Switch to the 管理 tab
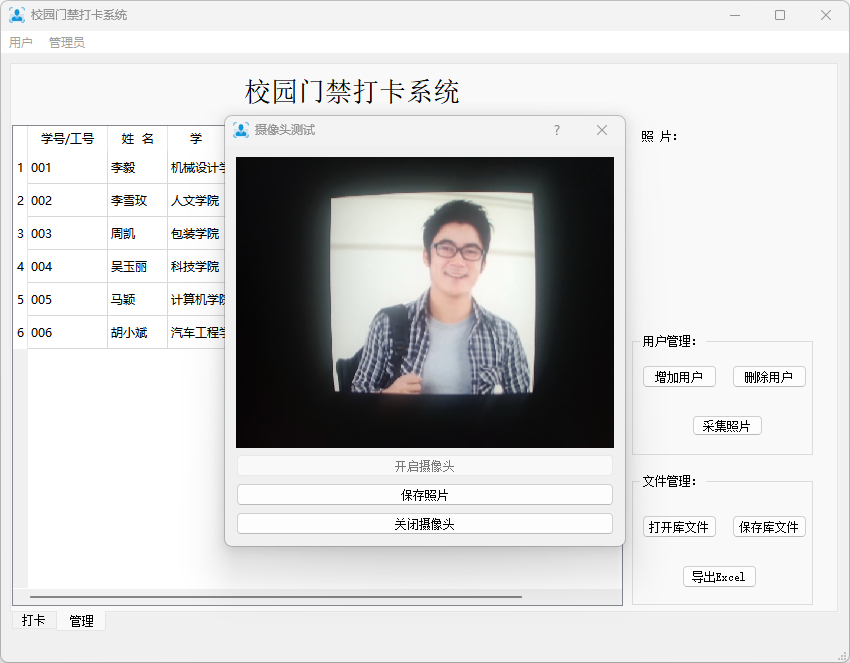This screenshot has width=850, height=663. click(81, 621)
